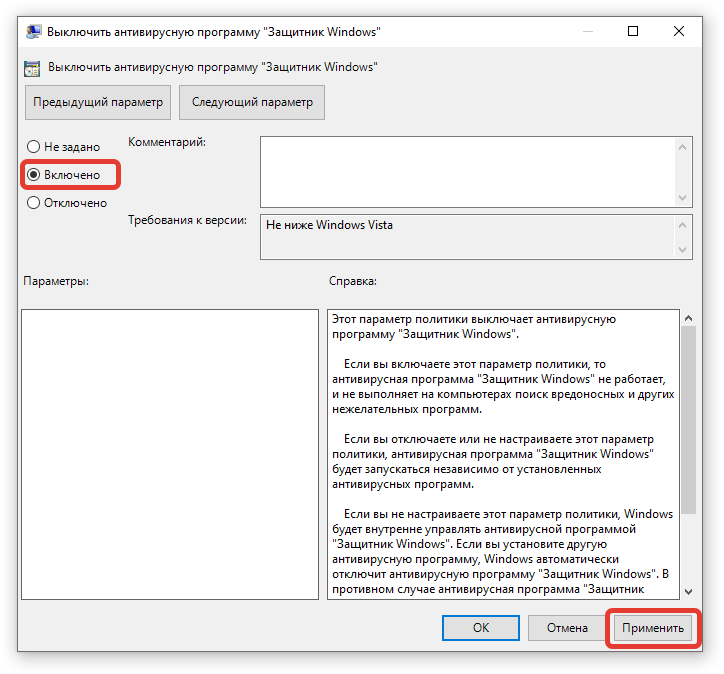The height and width of the screenshot is (674, 724).
Task: Click help text first paragraph "Этот параметр политики"
Action: click(x=474, y=326)
